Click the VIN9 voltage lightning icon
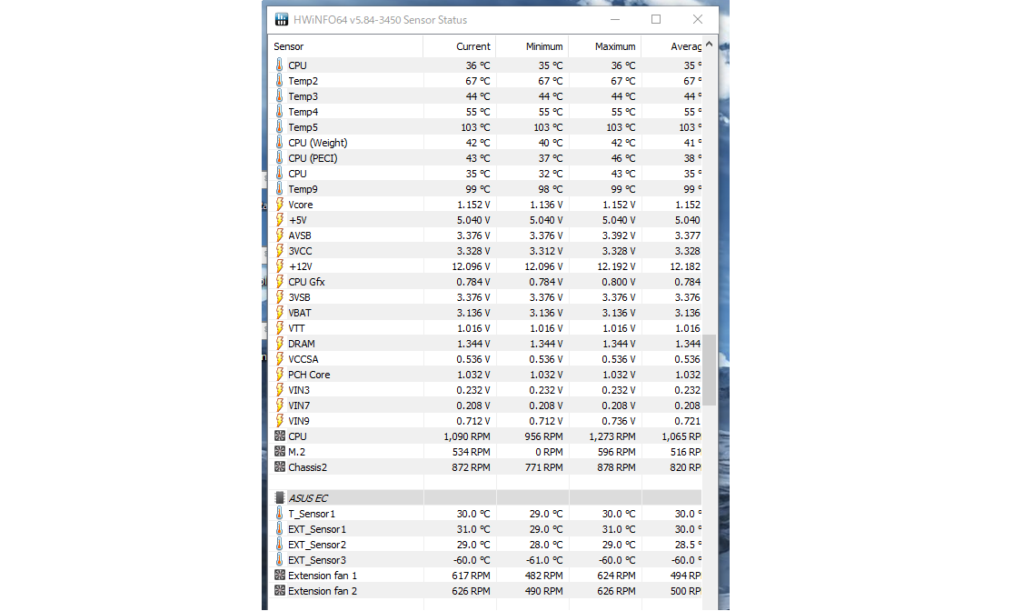The height and width of the screenshot is (611, 1024). (x=280, y=421)
